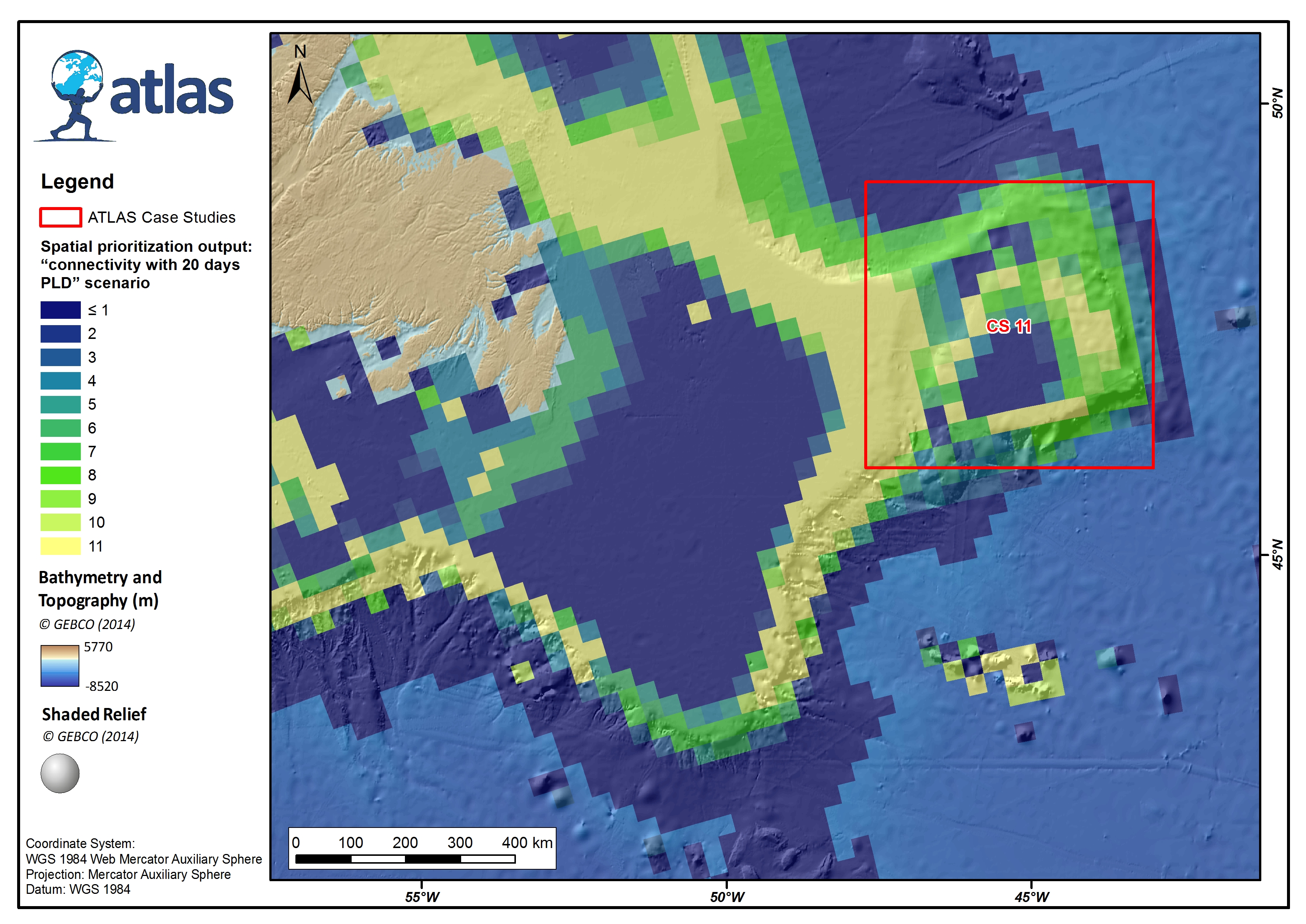Viewport: 1306px width, 924px height.
Task: Click the 'WGS 1984 Web Mercator Auxiliary Sphere' text
Action: (144, 858)
